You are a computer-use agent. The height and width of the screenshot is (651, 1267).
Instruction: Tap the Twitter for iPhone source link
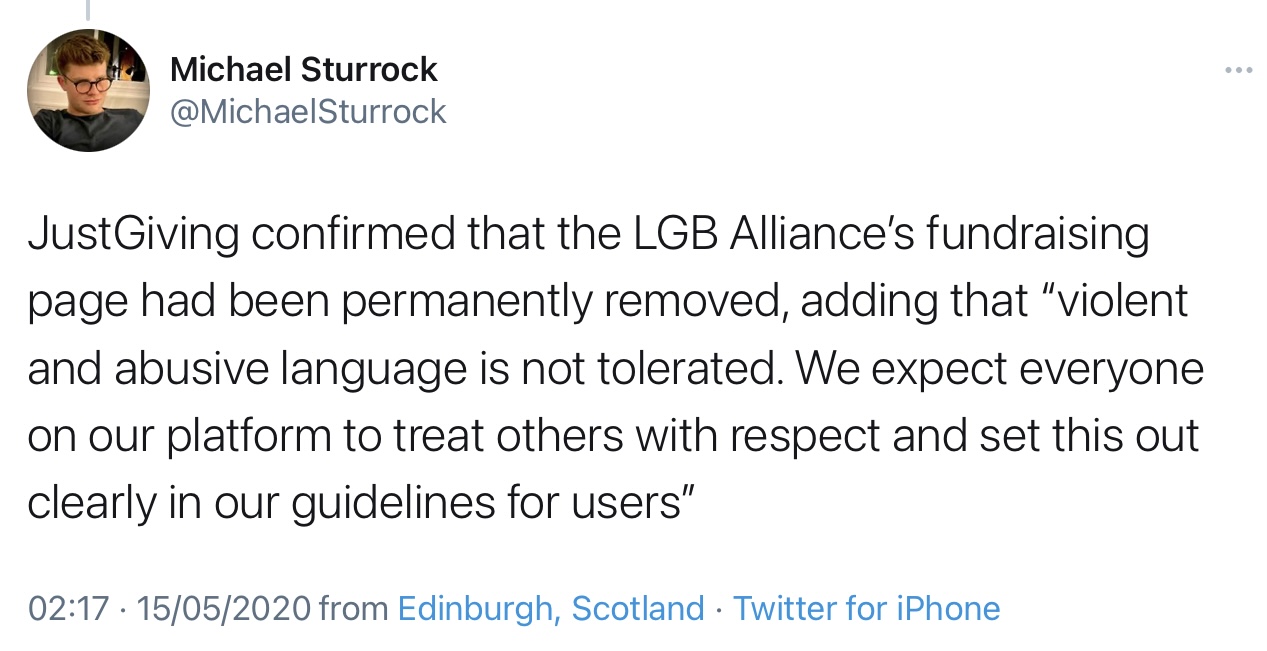pyautogui.click(x=866, y=608)
